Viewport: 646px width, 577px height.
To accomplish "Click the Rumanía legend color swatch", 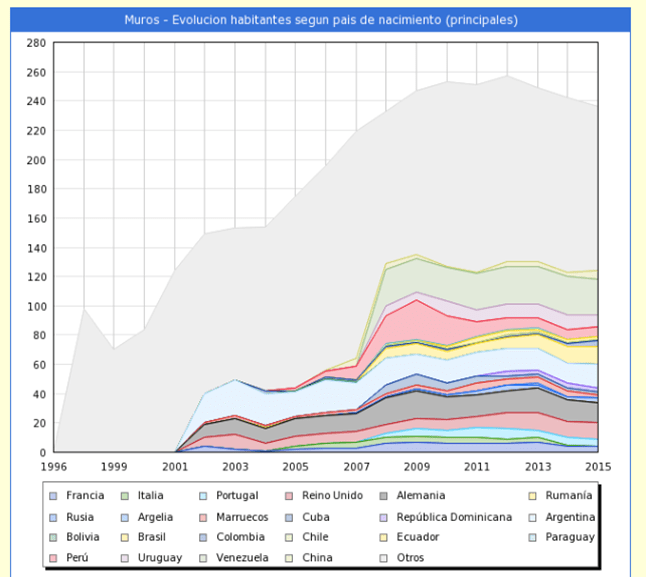I will tap(536, 496).
